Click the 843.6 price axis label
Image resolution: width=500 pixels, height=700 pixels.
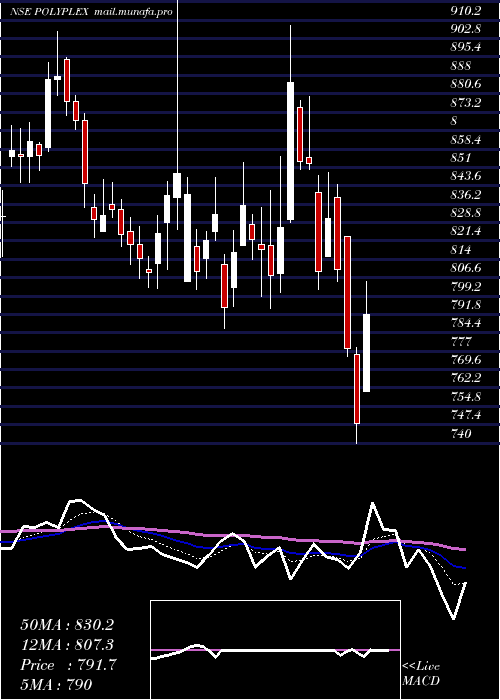pos(466,176)
